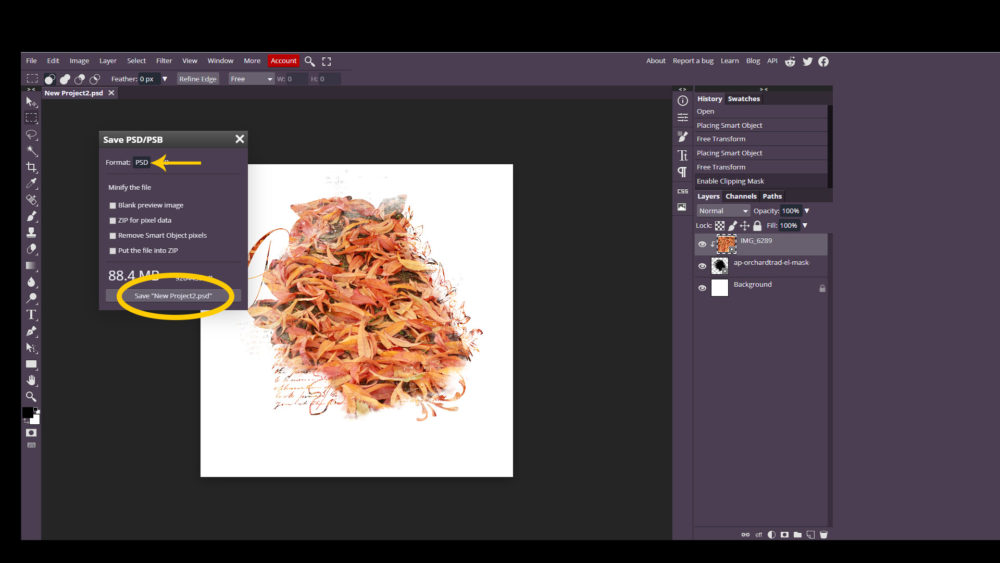The height and width of the screenshot is (563, 1000).
Task: Click the Save "New Project2.psd" button
Action: pyautogui.click(x=173, y=296)
